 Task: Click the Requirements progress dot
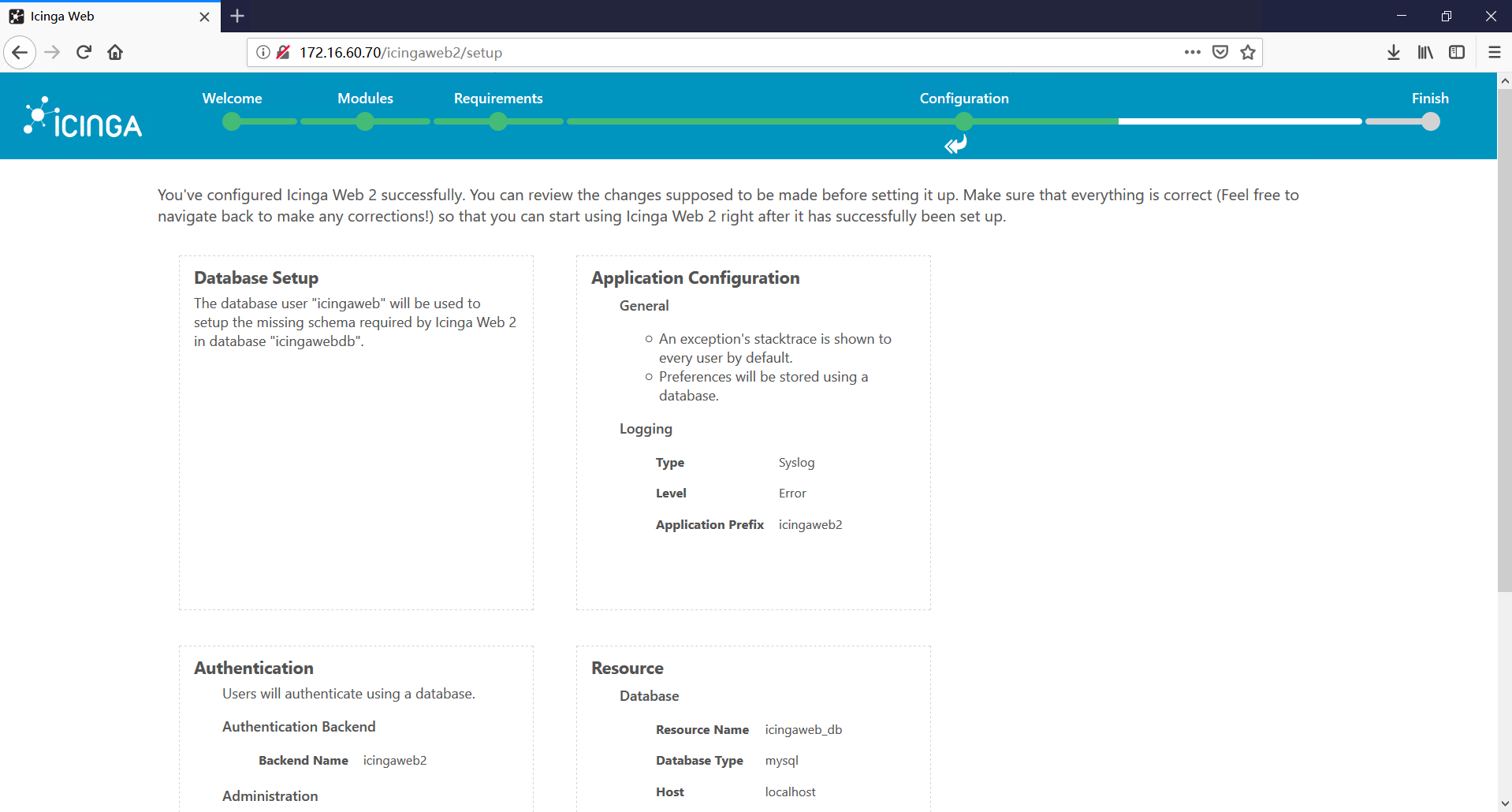click(498, 121)
